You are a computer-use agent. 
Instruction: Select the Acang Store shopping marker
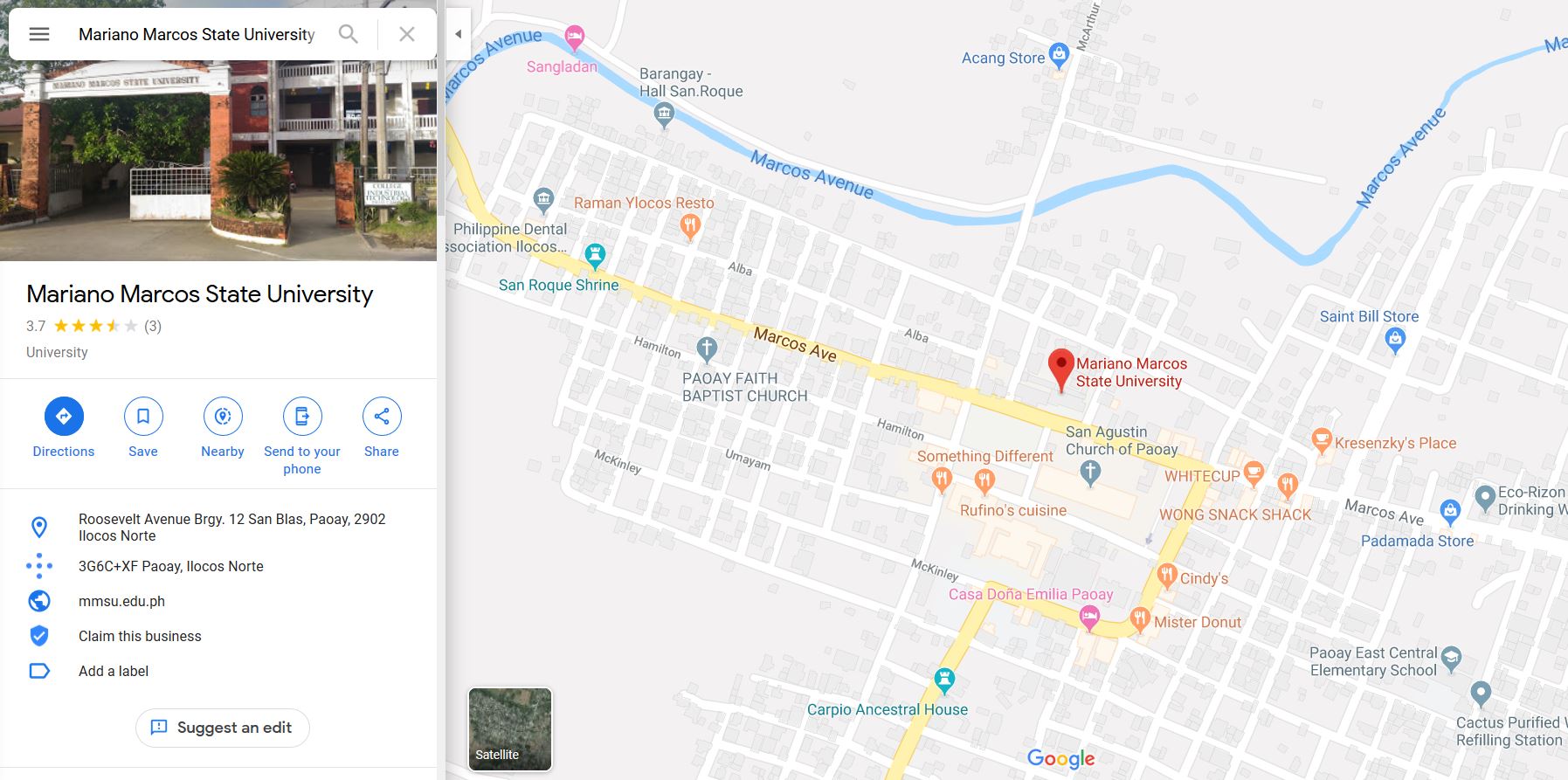(x=1059, y=55)
